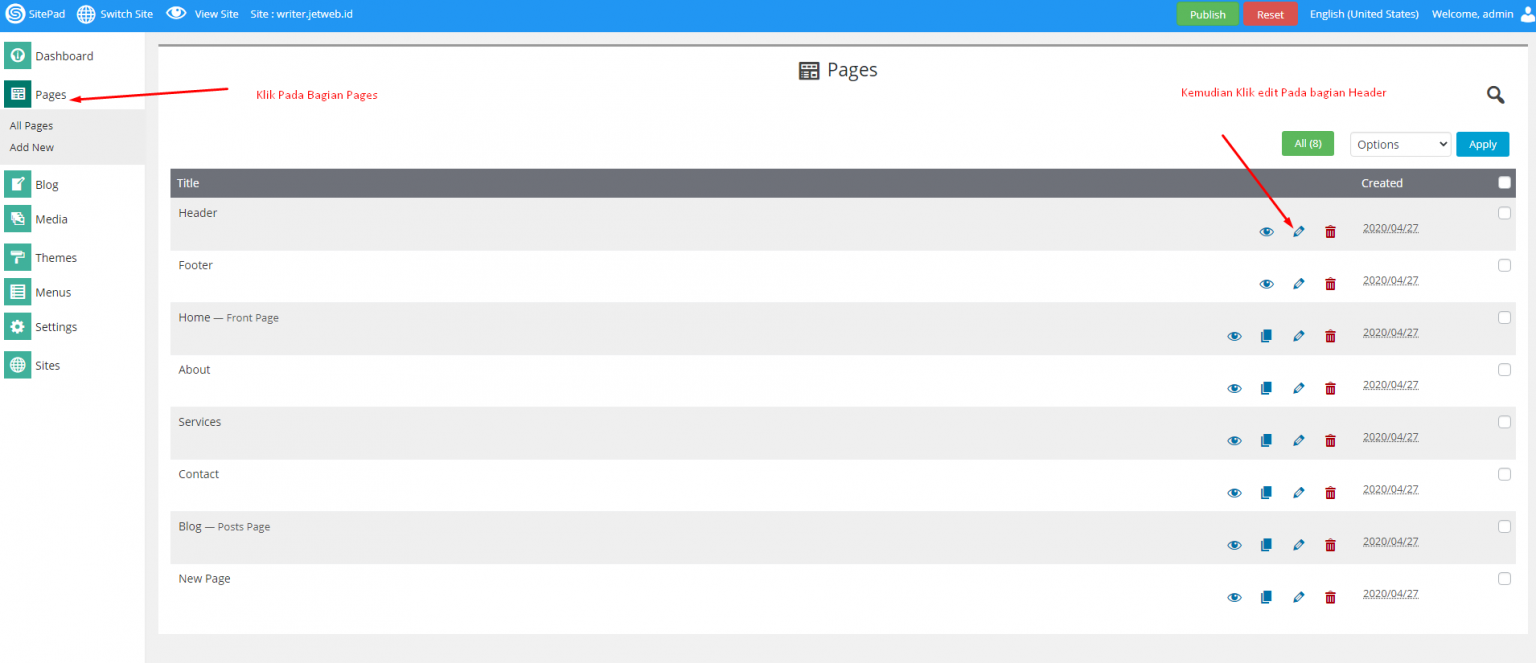Open the Options bulk action dropdown
1536x663 pixels.
1400,144
